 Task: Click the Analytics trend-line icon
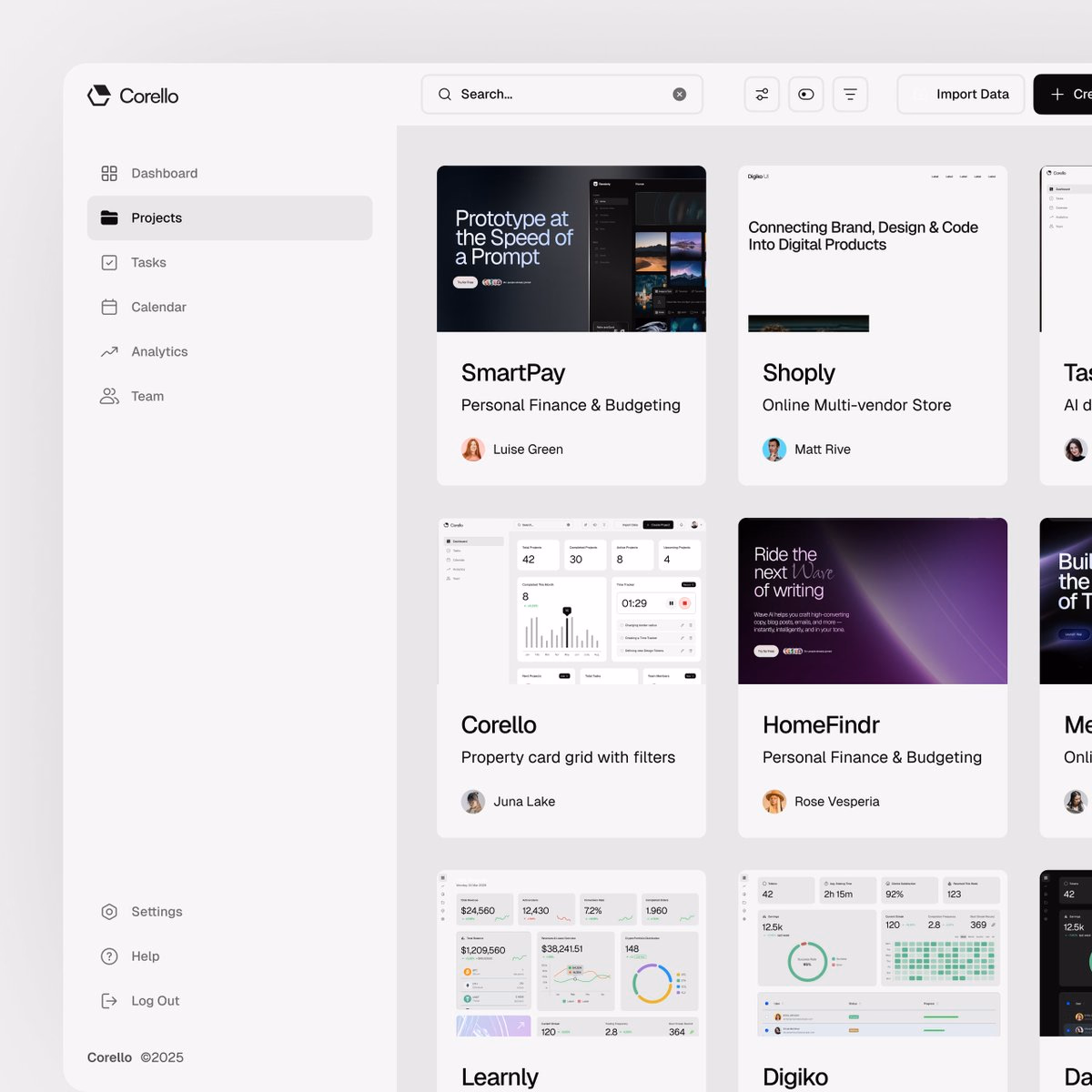(x=109, y=351)
